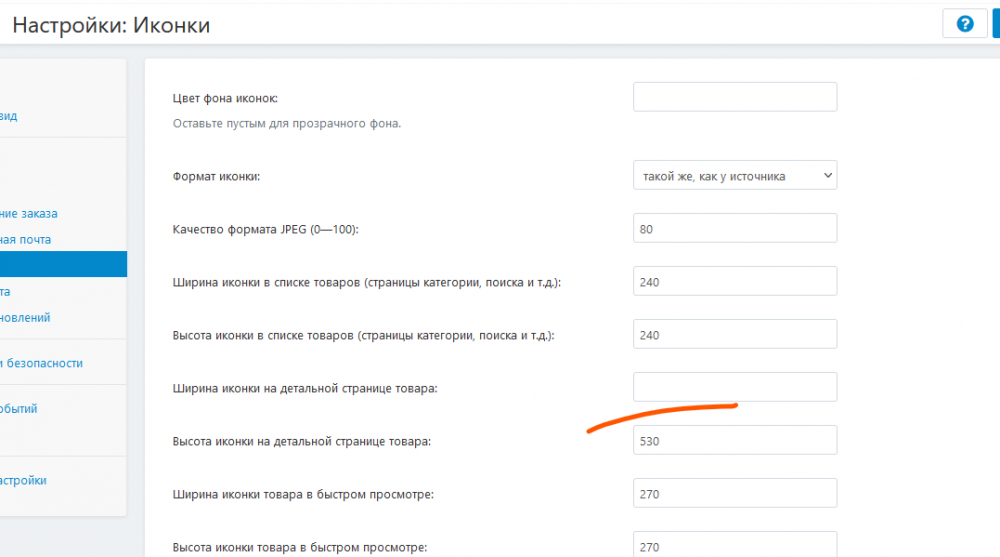Open the "ние заказа" settings section in sidebar
This screenshot has width=1000, height=557.
tap(29, 213)
